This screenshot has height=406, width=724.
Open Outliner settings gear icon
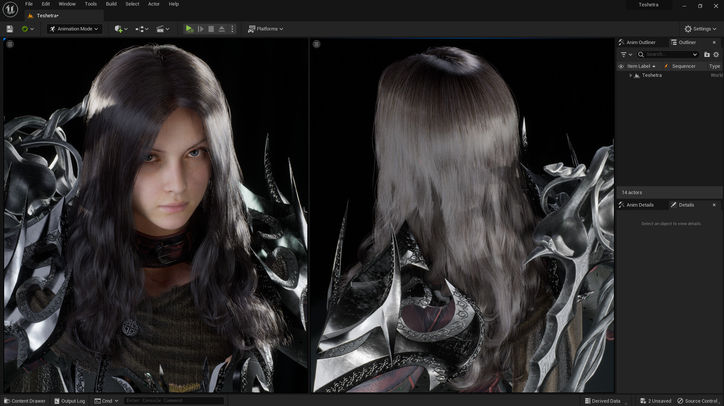click(x=716, y=54)
